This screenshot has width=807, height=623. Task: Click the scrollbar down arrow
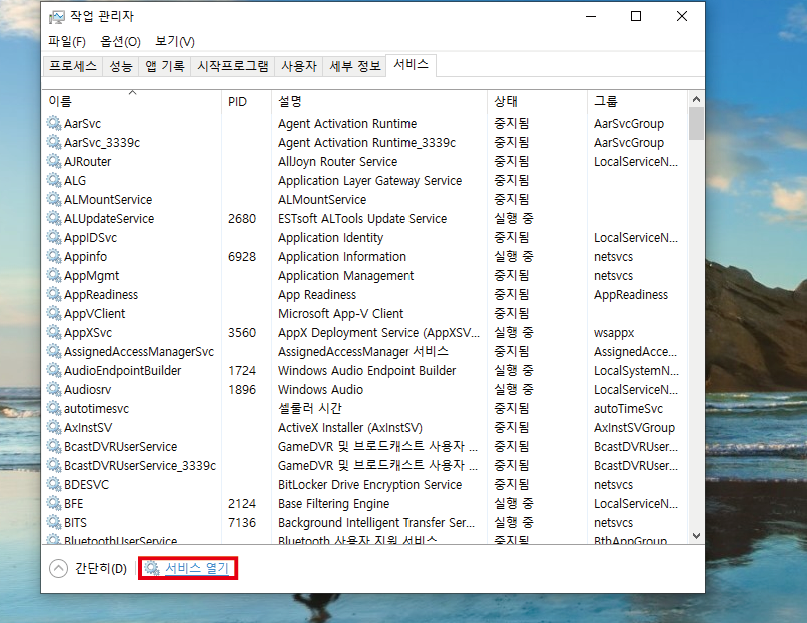coord(696,535)
